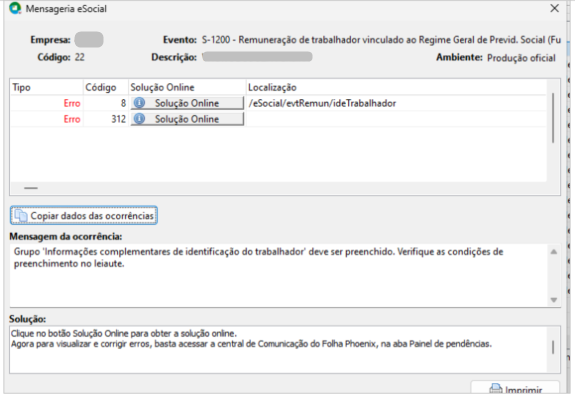Select the code cell showing 312
The width and height of the screenshot is (575, 399).
tap(106, 119)
